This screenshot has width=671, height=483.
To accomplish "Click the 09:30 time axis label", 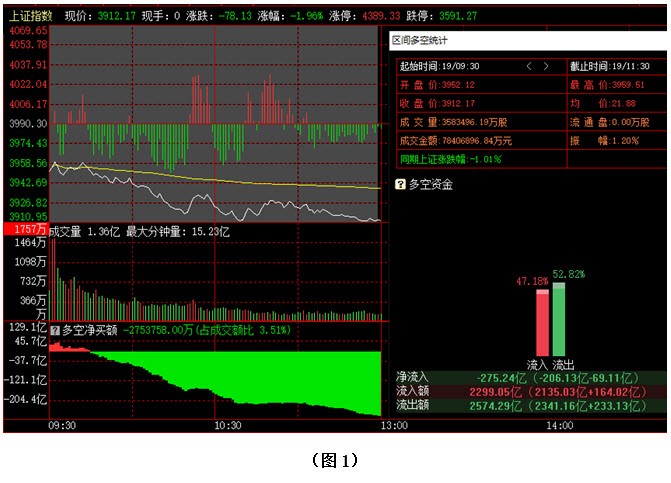I will (x=62, y=426).
